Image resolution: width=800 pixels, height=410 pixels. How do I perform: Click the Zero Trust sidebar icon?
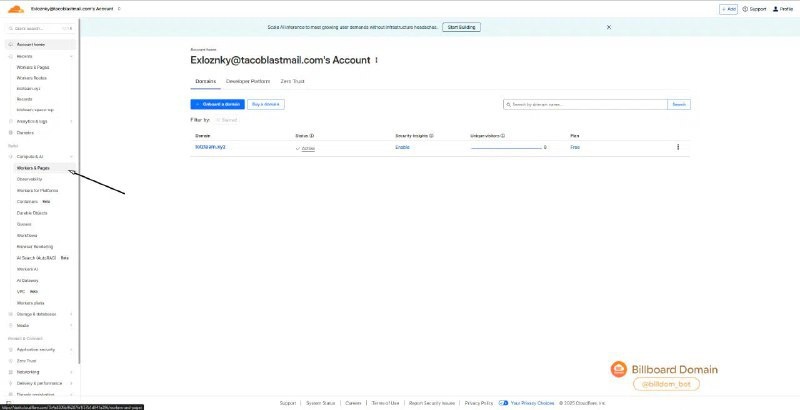[x=11, y=361]
